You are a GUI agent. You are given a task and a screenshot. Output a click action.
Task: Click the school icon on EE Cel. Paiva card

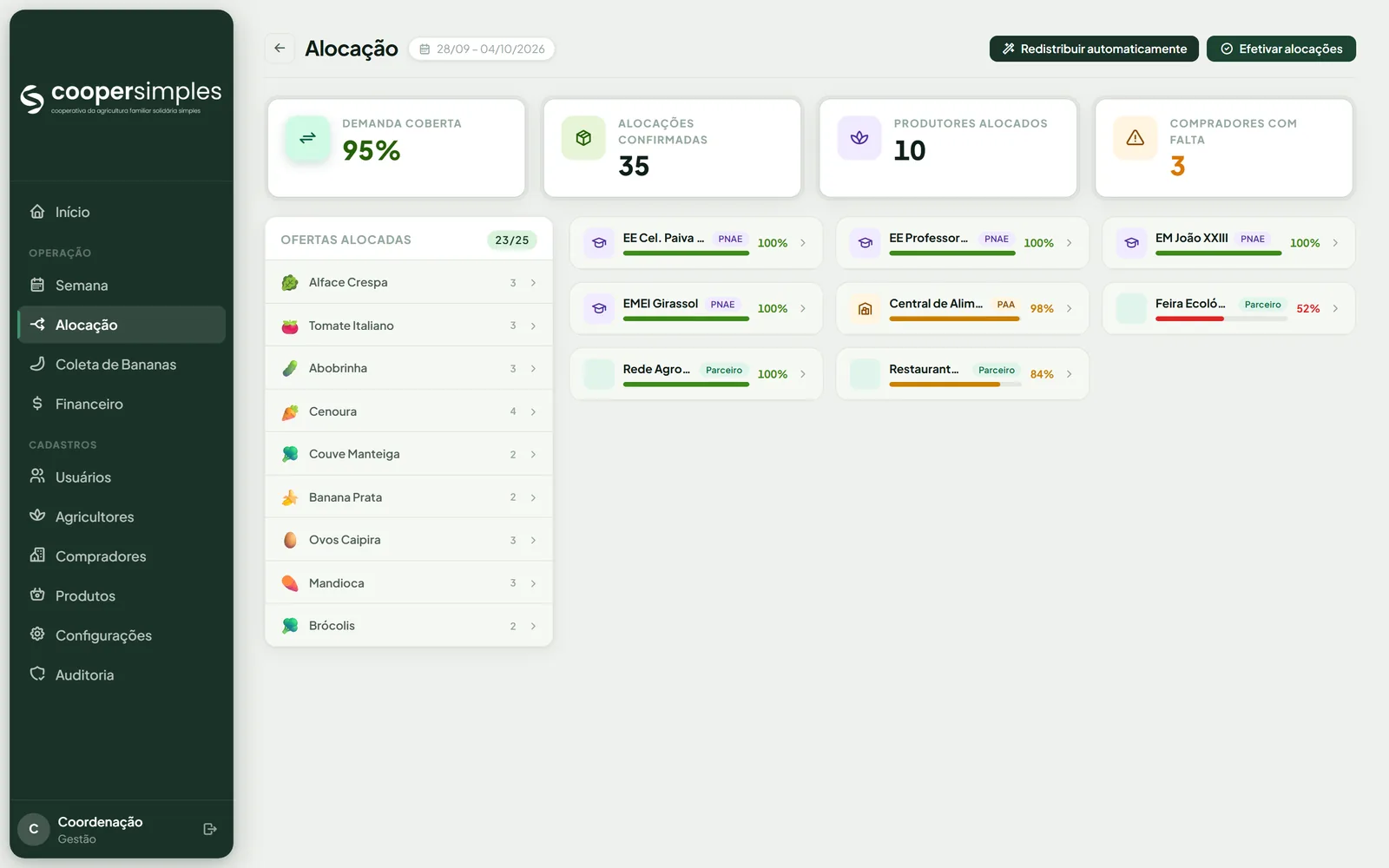coord(599,243)
